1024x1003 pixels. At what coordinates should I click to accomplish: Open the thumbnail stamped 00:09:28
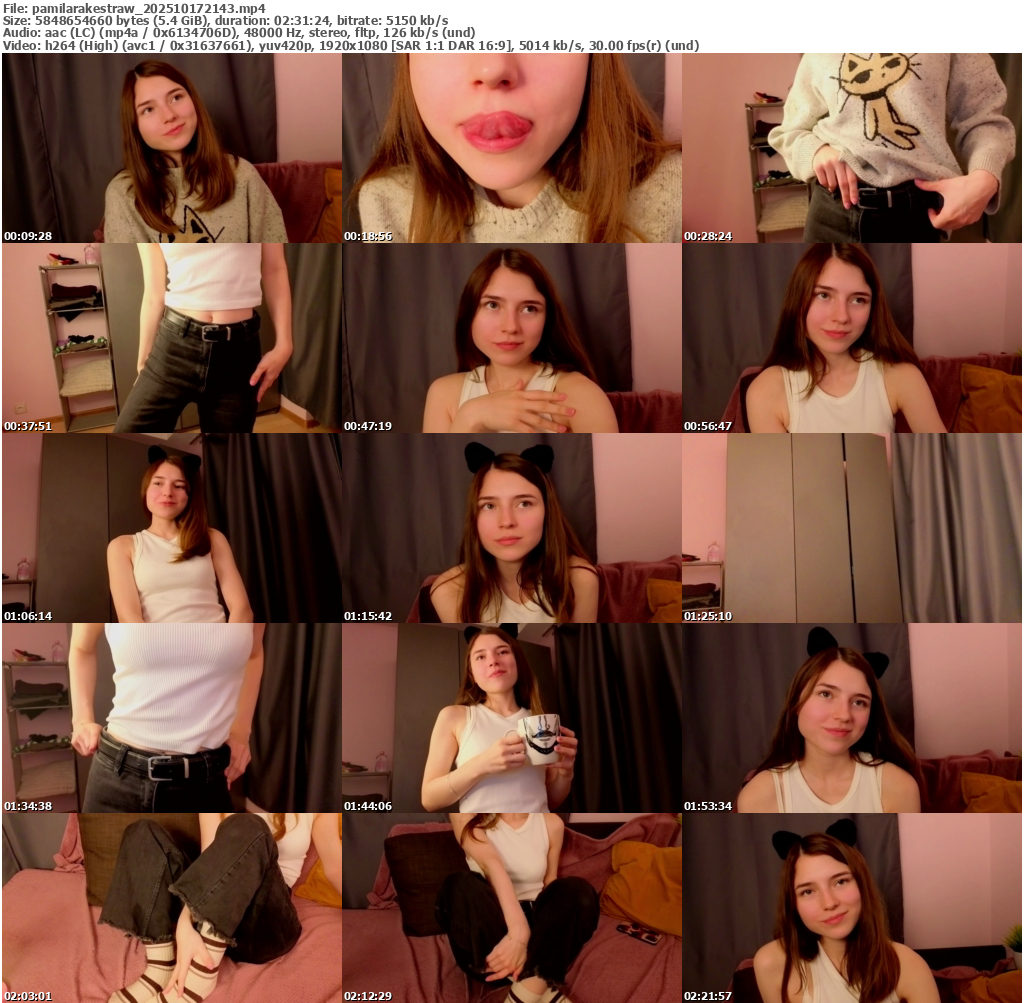click(172, 148)
